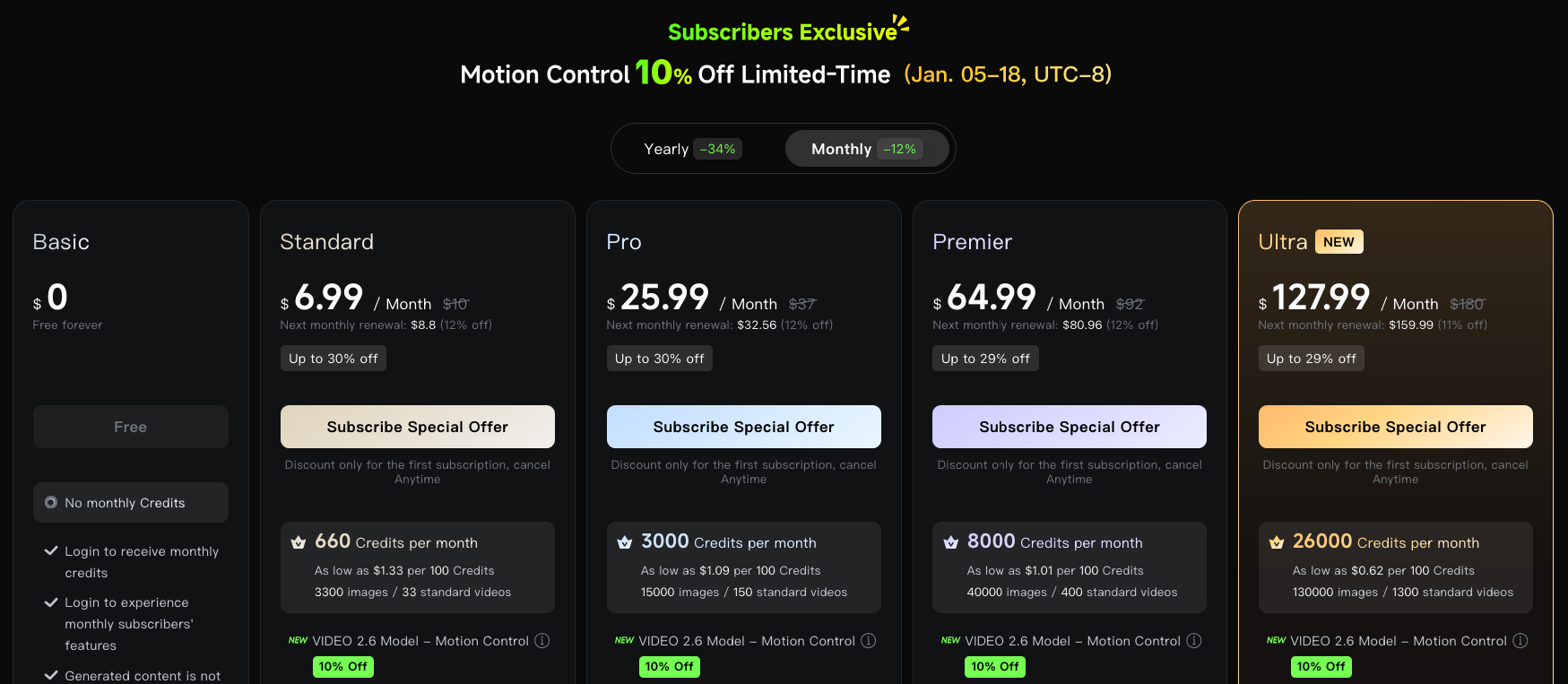Click the crown icon beside 660 Credits
The height and width of the screenshot is (684, 1568).
(x=298, y=541)
